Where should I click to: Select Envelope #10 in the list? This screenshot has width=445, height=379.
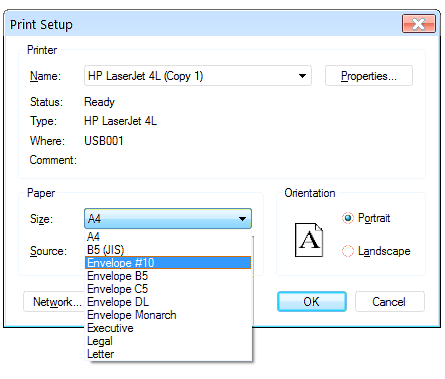click(168, 263)
